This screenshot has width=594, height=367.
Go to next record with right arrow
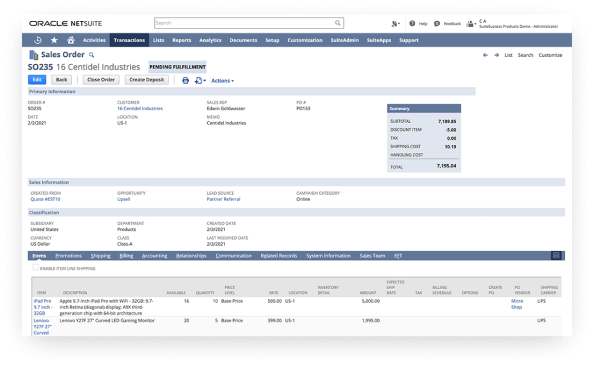[x=496, y=55]
